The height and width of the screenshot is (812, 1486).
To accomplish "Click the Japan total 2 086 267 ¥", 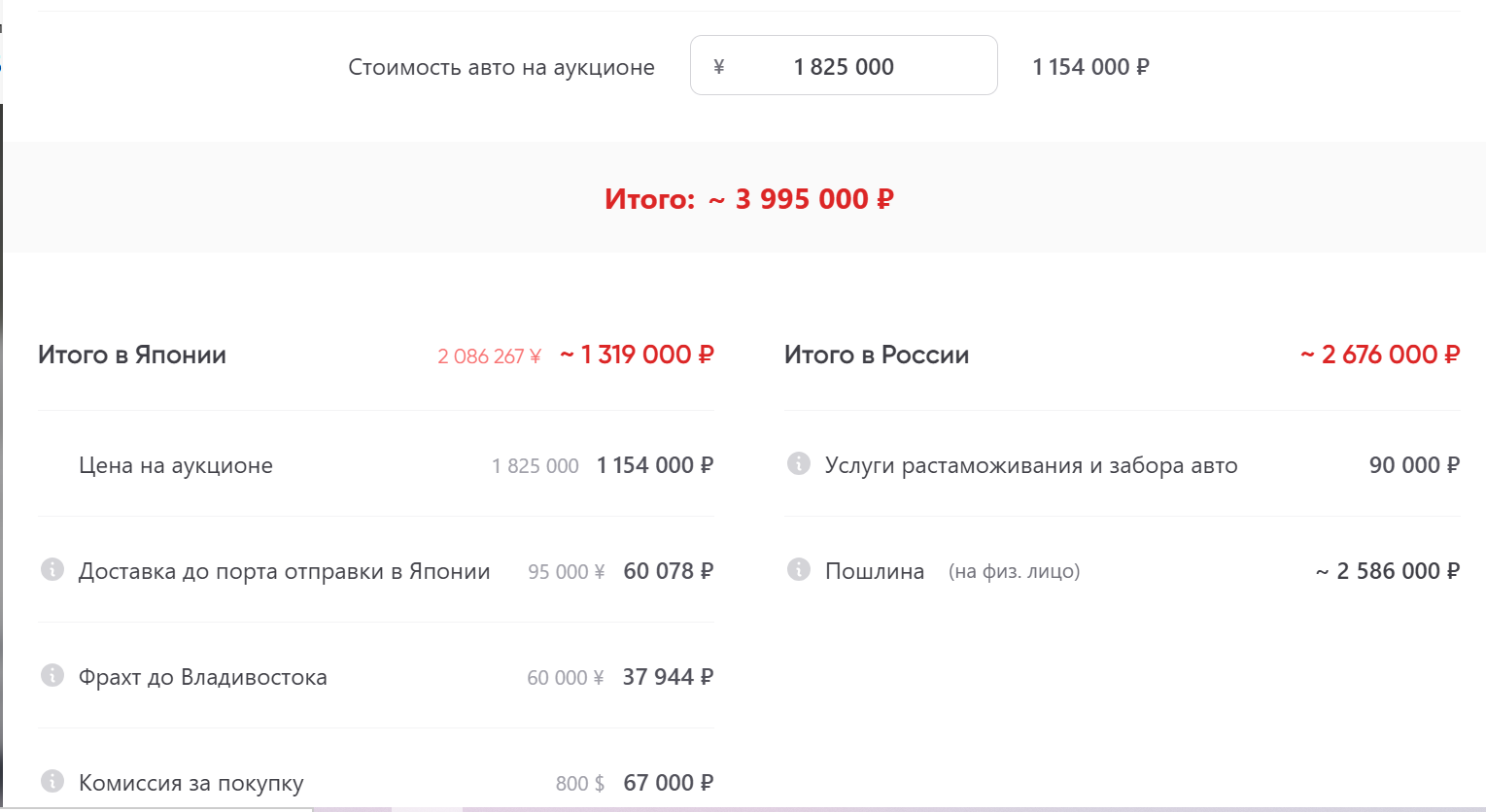I will pyautogui.click(x=489, y=356).
